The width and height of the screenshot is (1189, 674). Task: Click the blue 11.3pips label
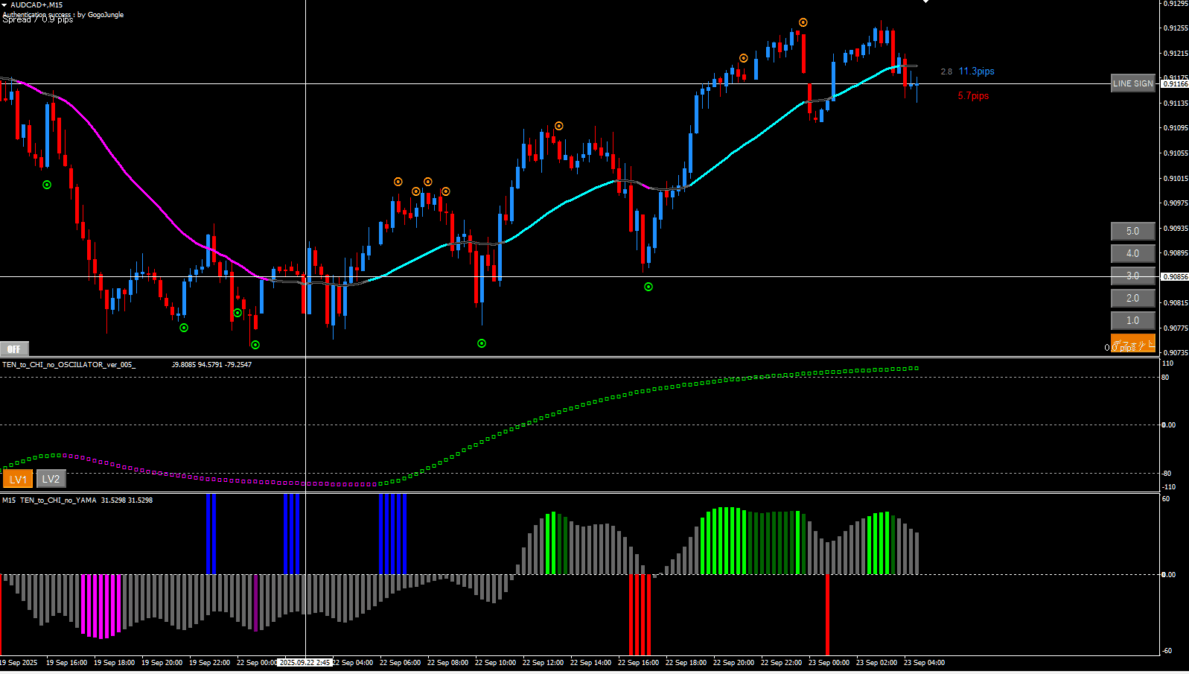click(x=976, y=72)
